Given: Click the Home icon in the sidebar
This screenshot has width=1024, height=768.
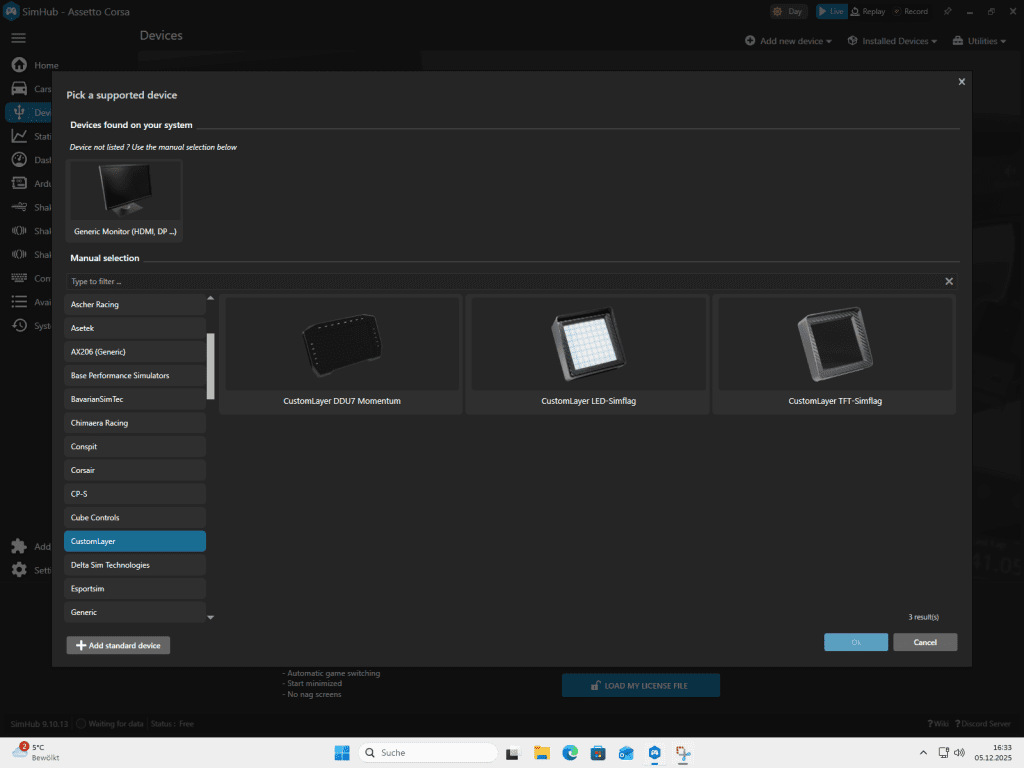Looking at the screenshot, I should pos(19,65).
